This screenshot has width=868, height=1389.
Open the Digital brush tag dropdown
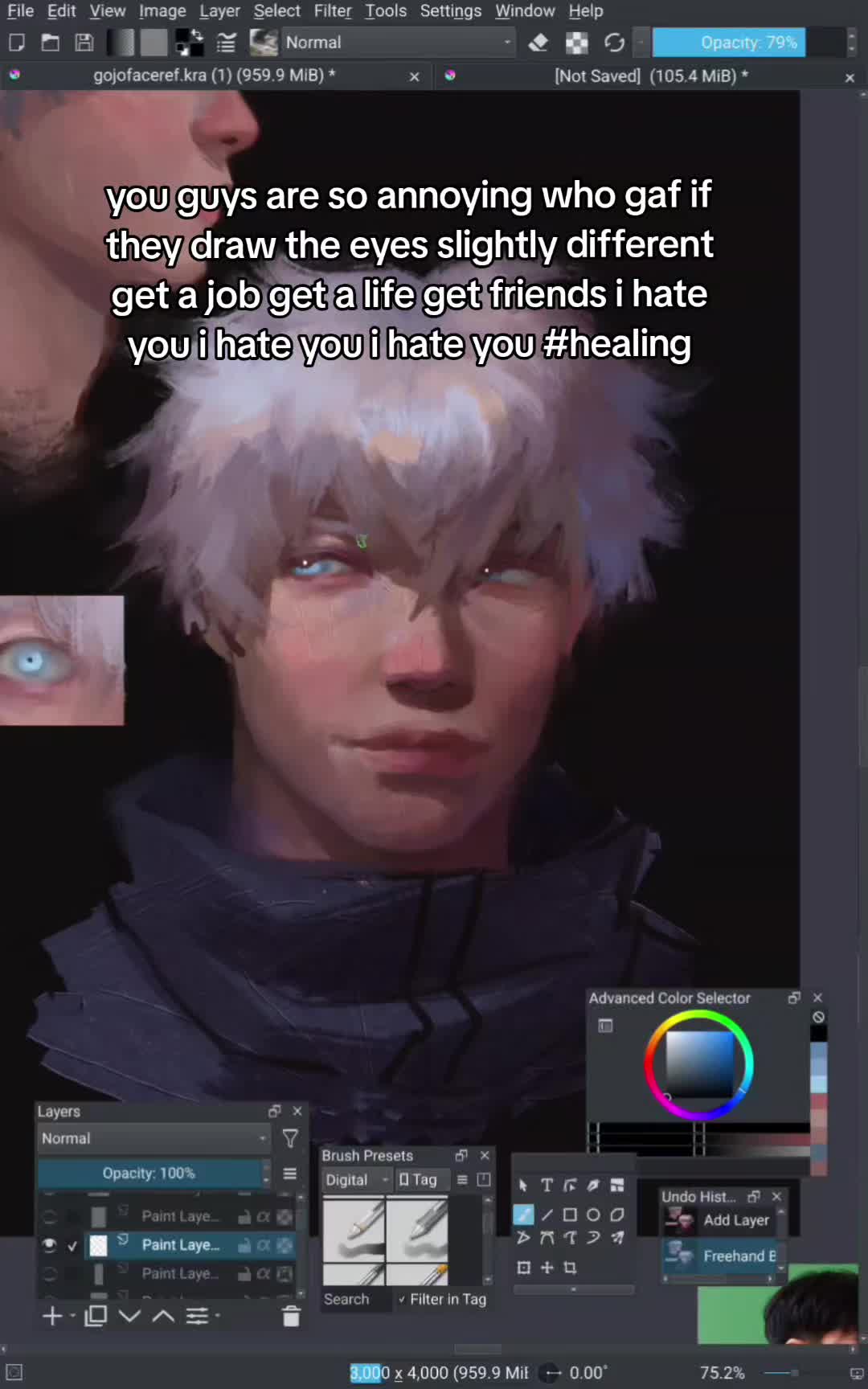(x=357, y=1180)
